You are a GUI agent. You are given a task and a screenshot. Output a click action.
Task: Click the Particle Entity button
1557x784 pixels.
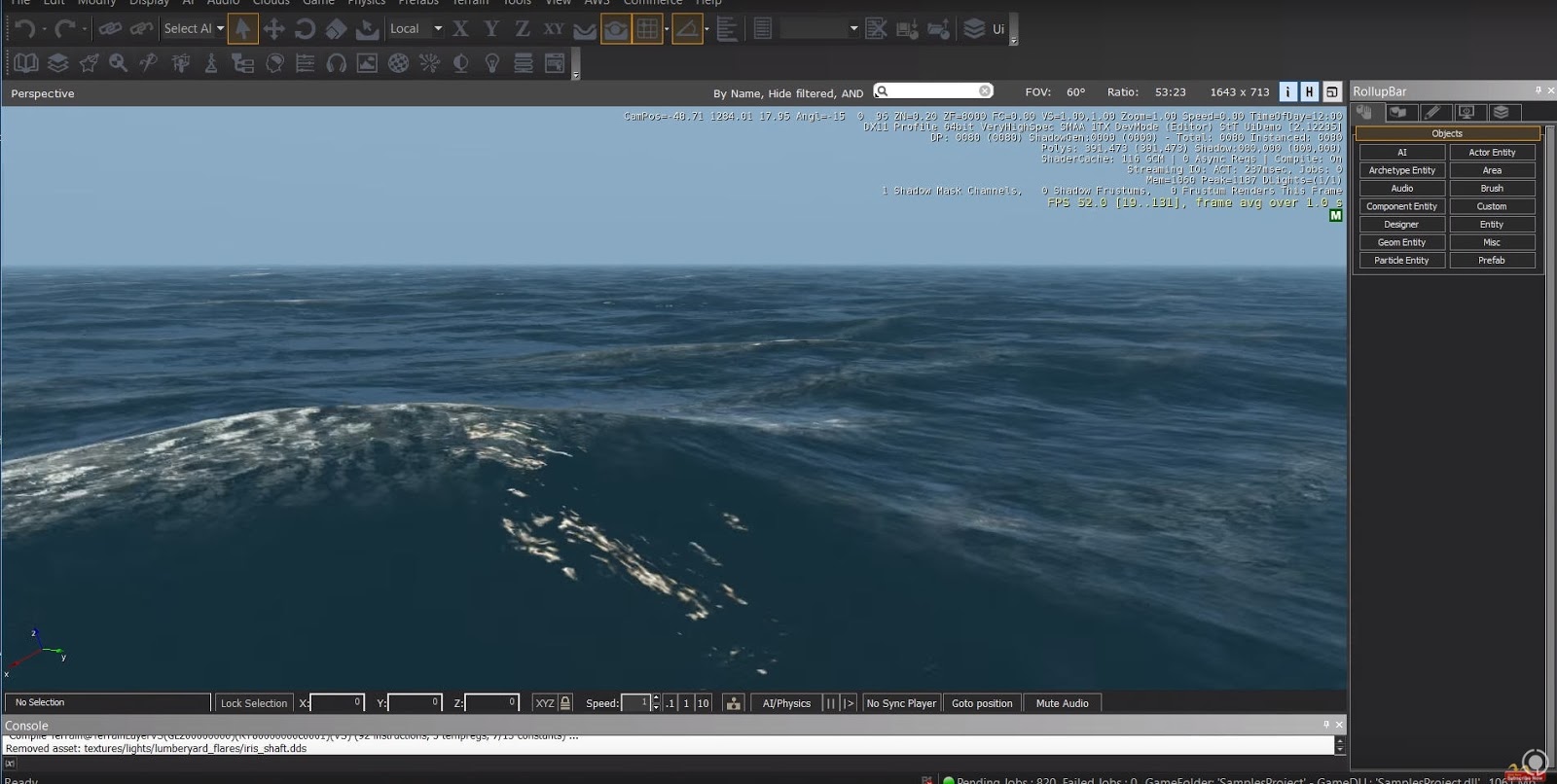coord(1401,261)
